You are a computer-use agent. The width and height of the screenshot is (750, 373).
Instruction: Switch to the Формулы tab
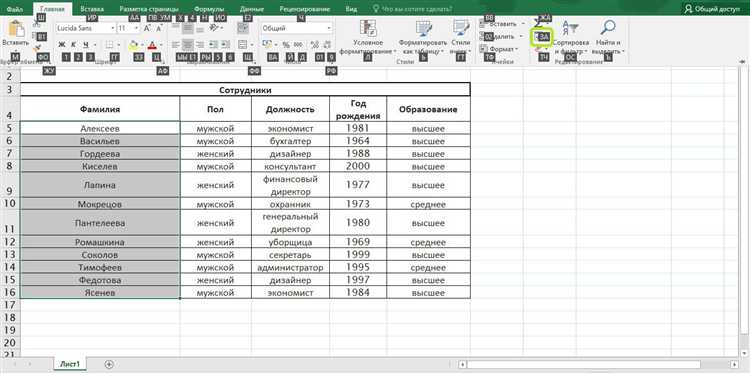(210, 9)
